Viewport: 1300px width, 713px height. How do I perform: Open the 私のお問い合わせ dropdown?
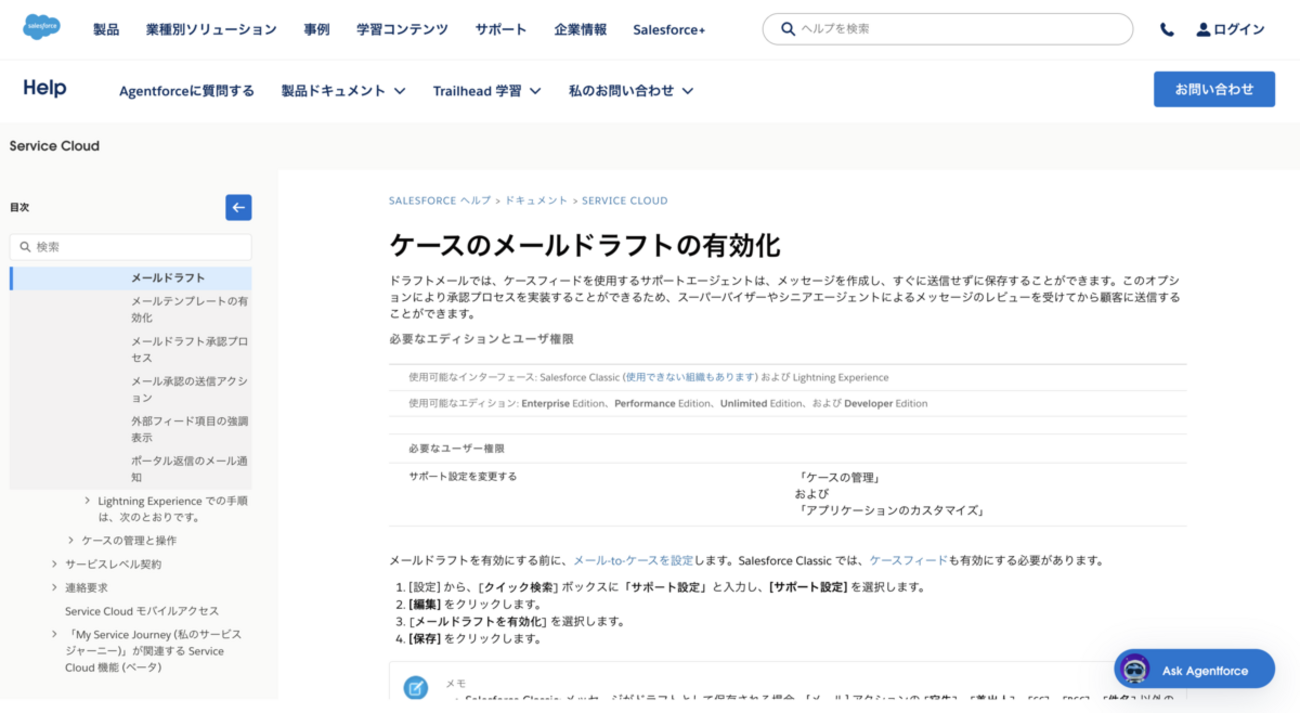[631, 91]
